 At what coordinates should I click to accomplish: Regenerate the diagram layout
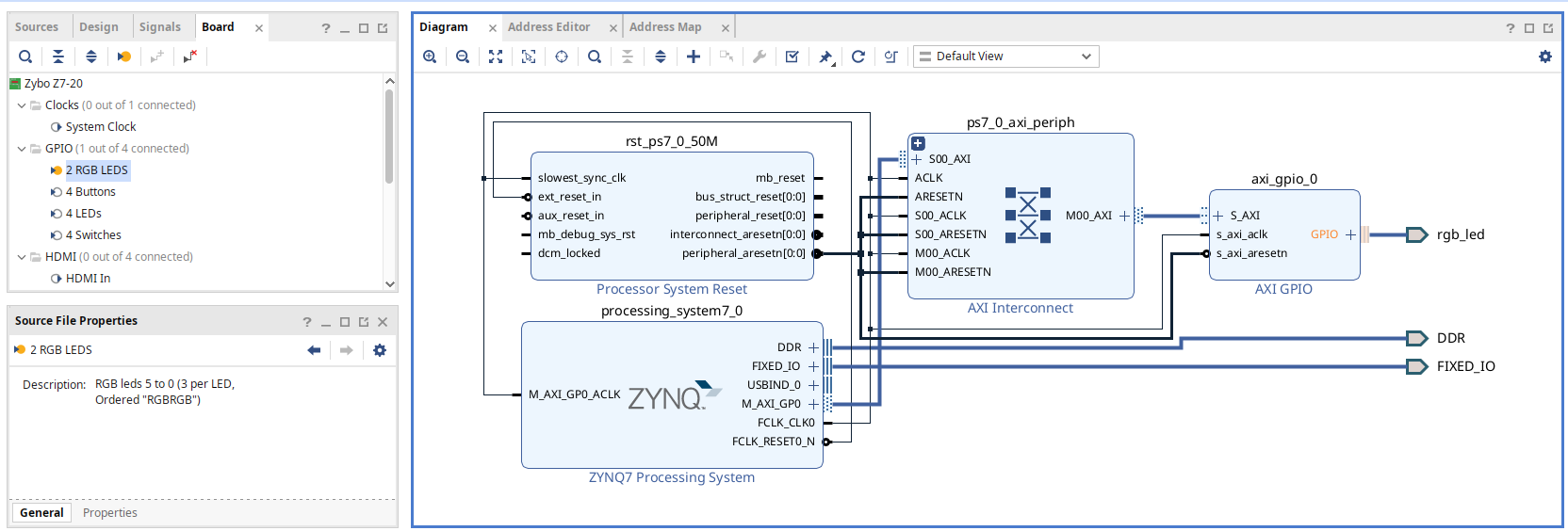[x=858, y=56]
